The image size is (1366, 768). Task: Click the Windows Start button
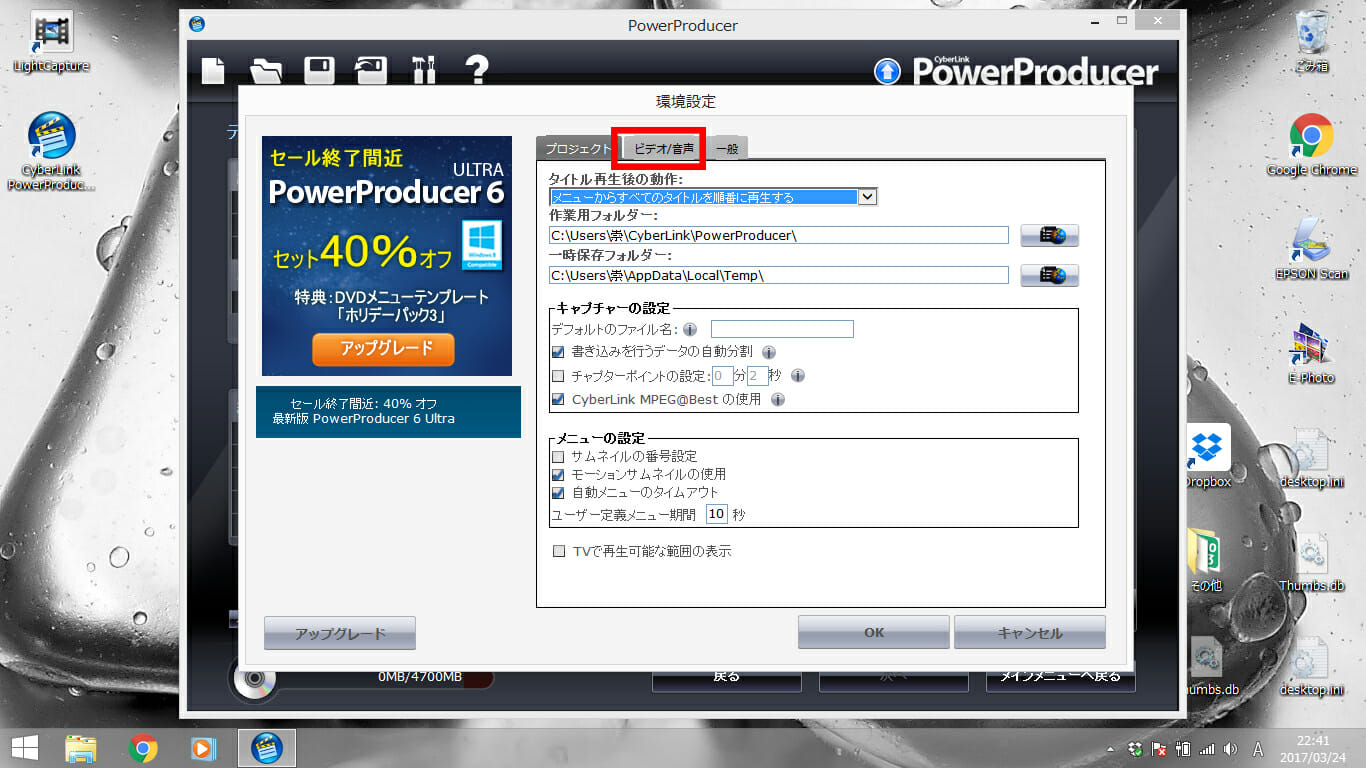tap(24, 748)
